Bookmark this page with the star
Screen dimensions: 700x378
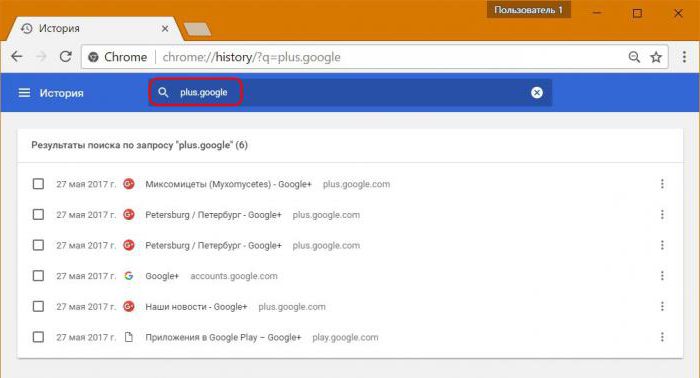point(656,57)
